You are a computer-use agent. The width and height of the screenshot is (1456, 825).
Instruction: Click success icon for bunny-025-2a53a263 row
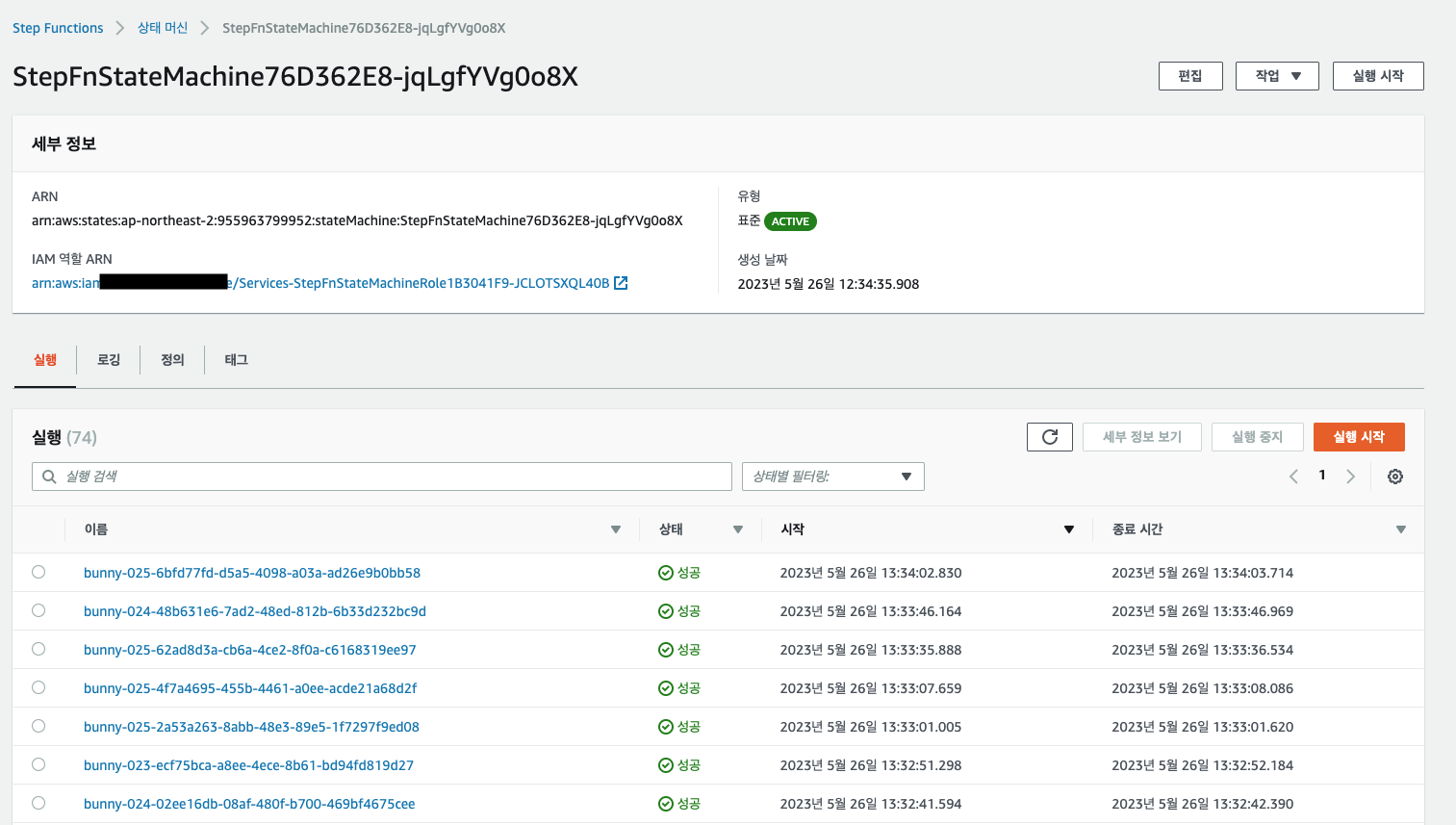tap(665, 727)
